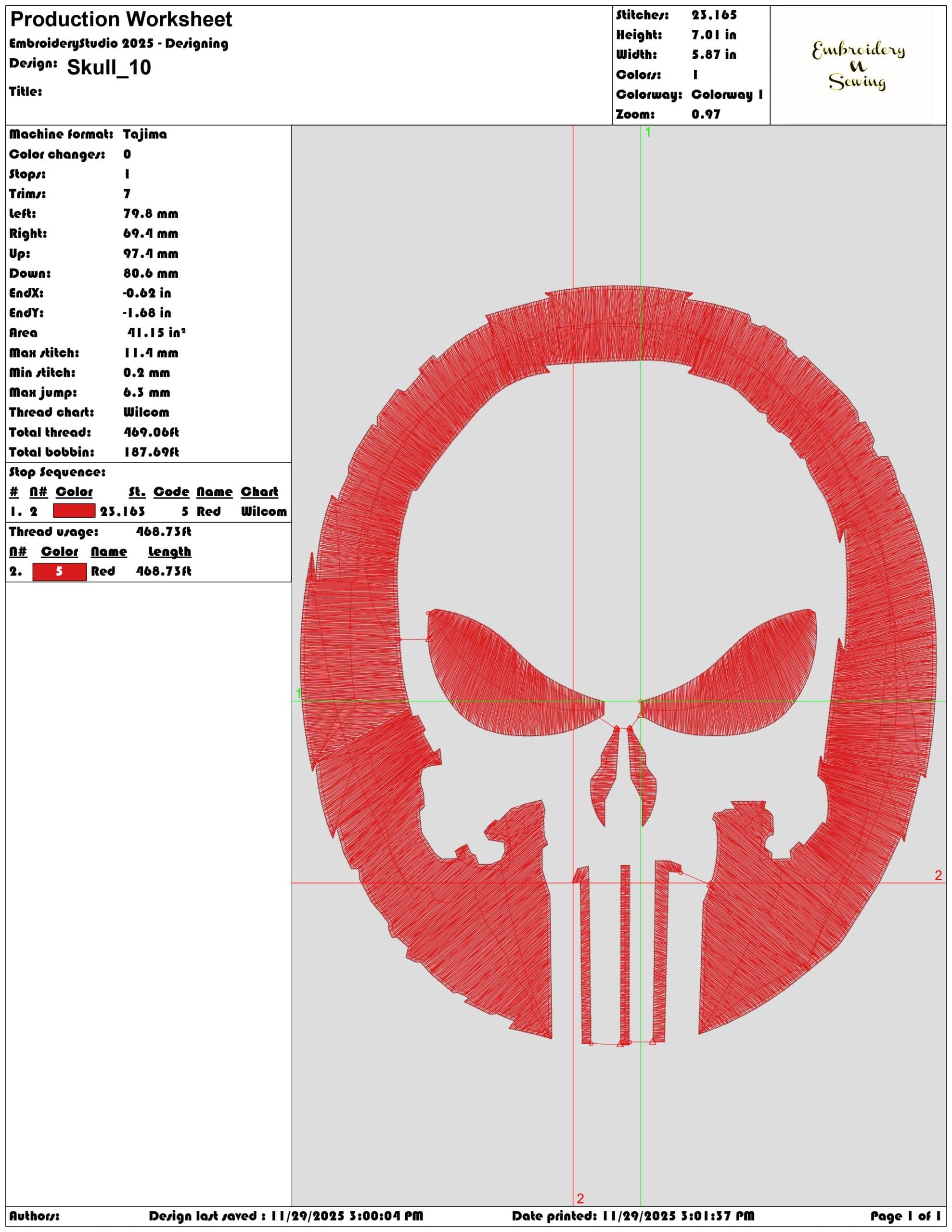Click the Min stitch value 0.2 mm
The image size is (952, 1232).
click(147, 373)
